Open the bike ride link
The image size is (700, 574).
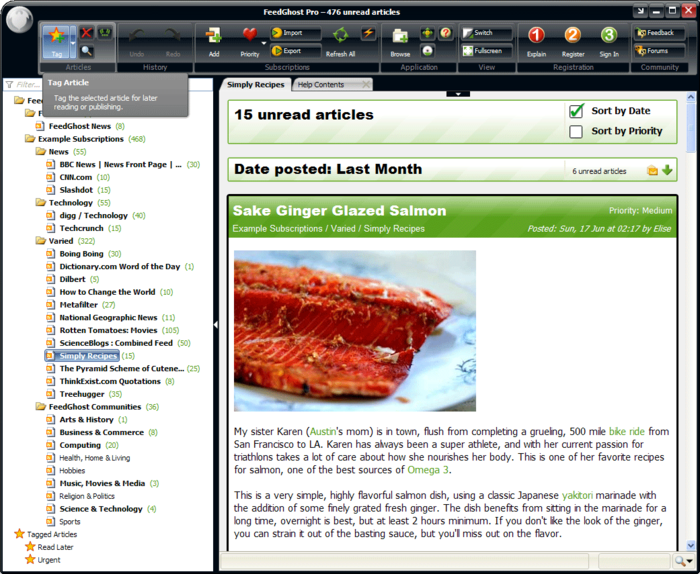pyautogui.click(x=627, y=432)
